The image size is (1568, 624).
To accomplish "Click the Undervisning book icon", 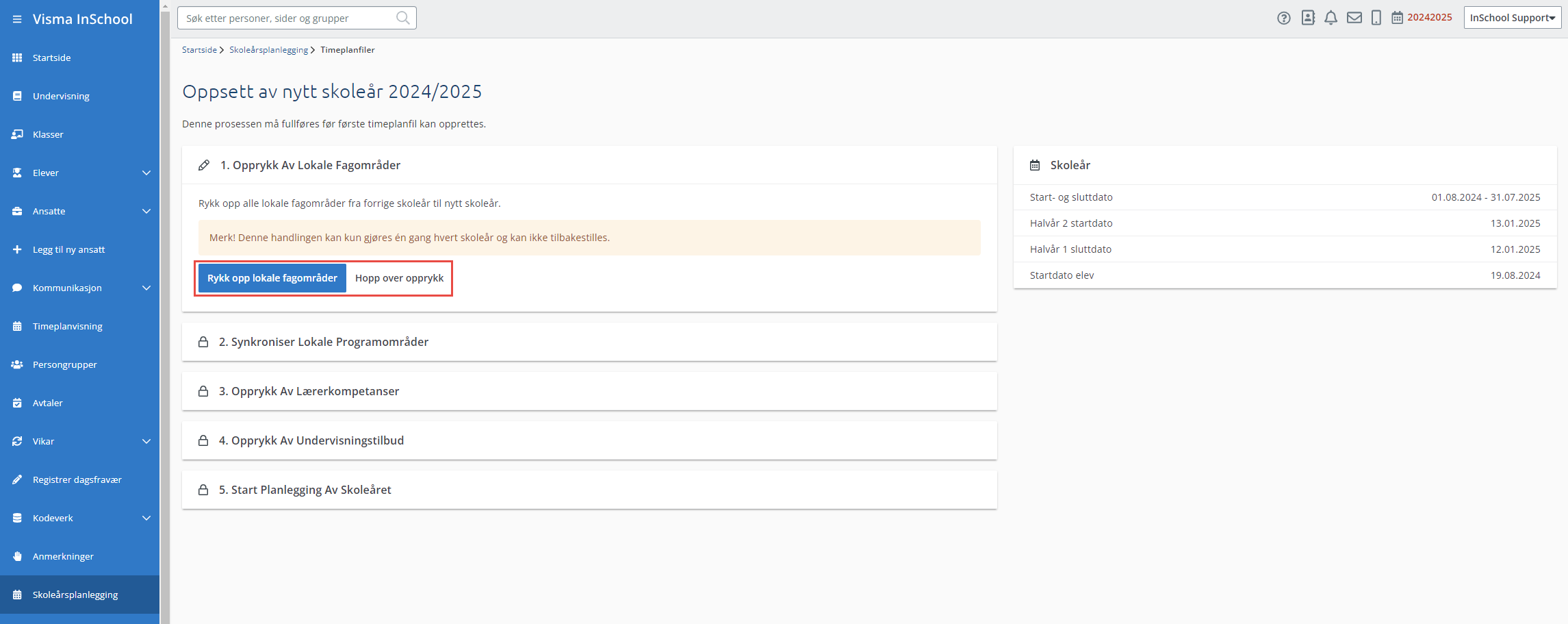I will pyautogui.click(x=17, y=96).
